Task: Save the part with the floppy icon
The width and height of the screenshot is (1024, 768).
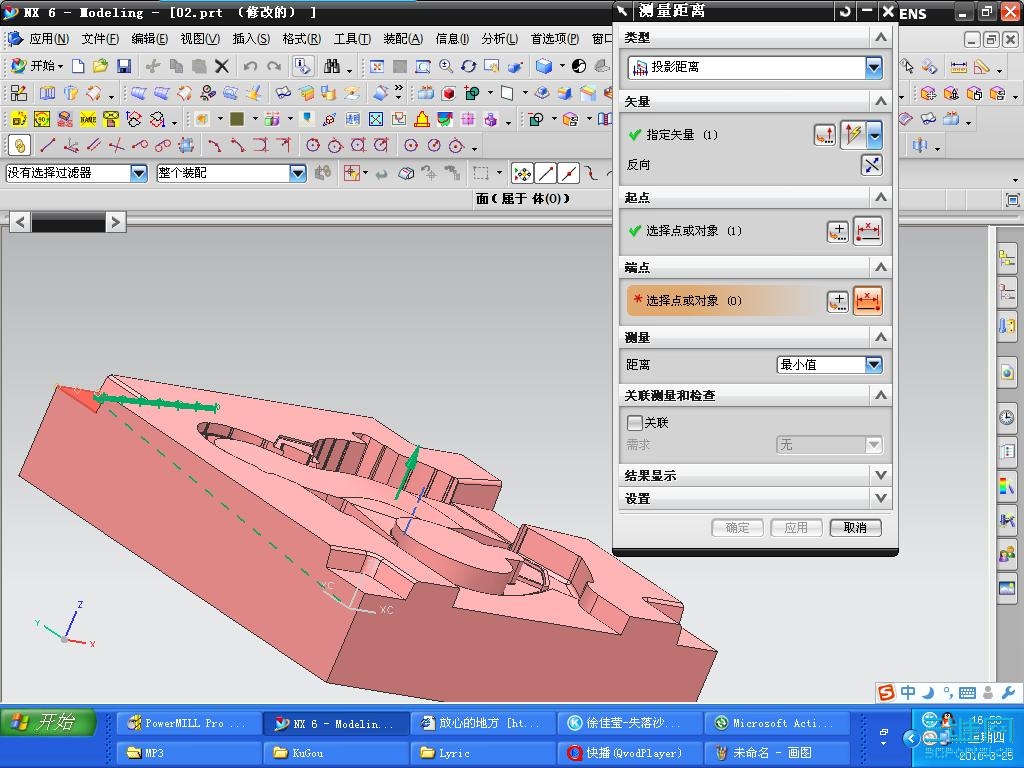Action: coord(124,66)
